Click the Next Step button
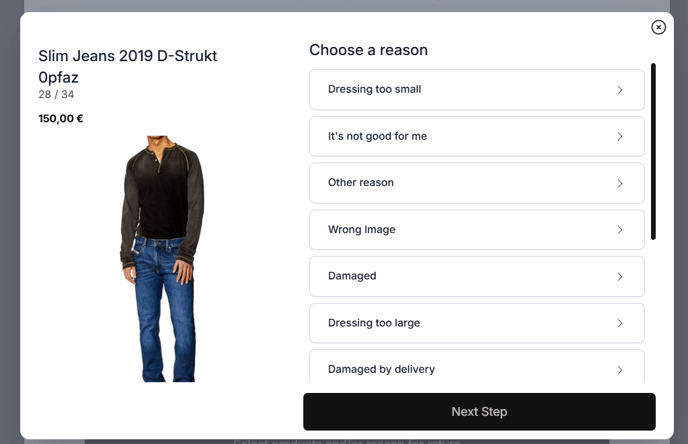The image size is (688, 444). (x=479, y=412)
